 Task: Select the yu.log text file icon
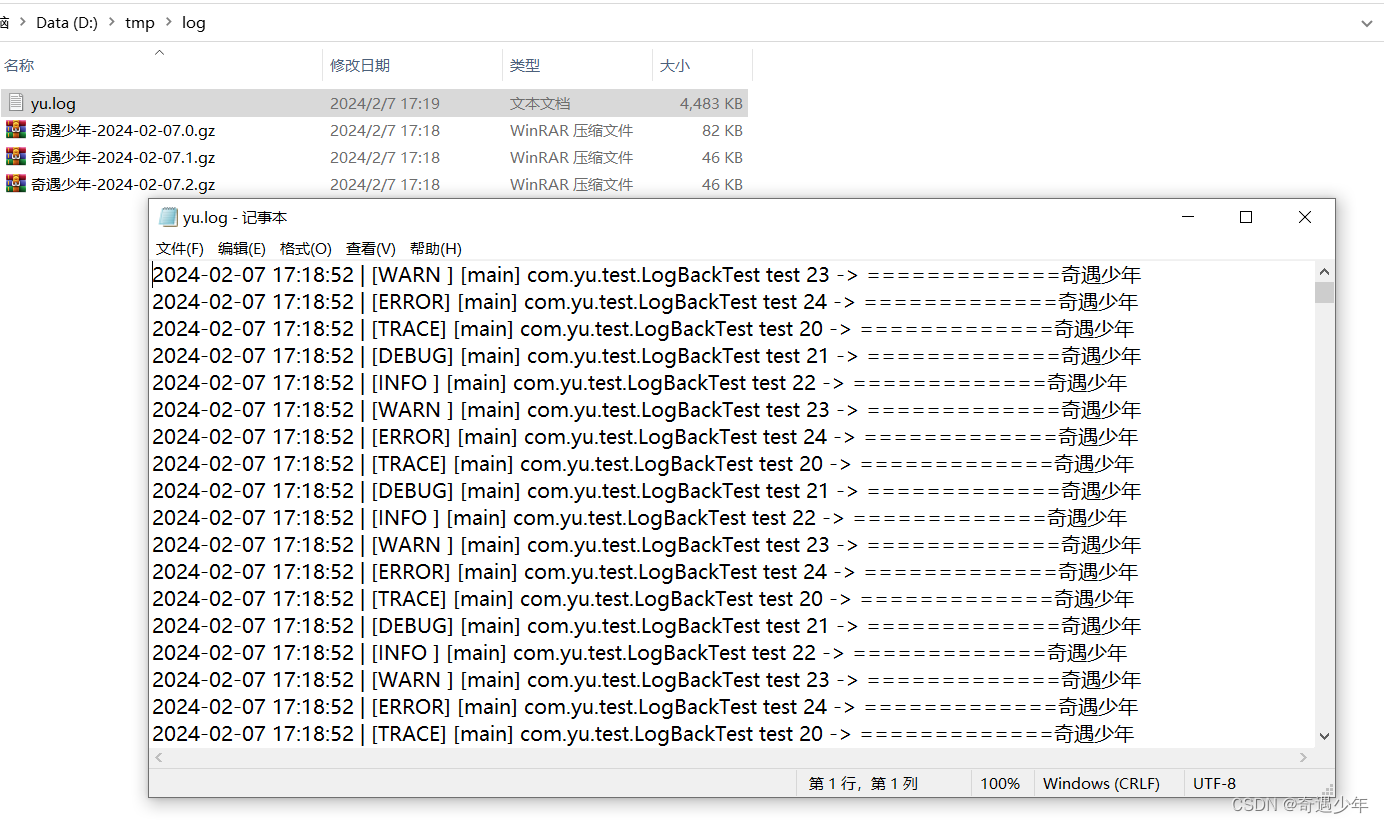(x=16, y=103)
